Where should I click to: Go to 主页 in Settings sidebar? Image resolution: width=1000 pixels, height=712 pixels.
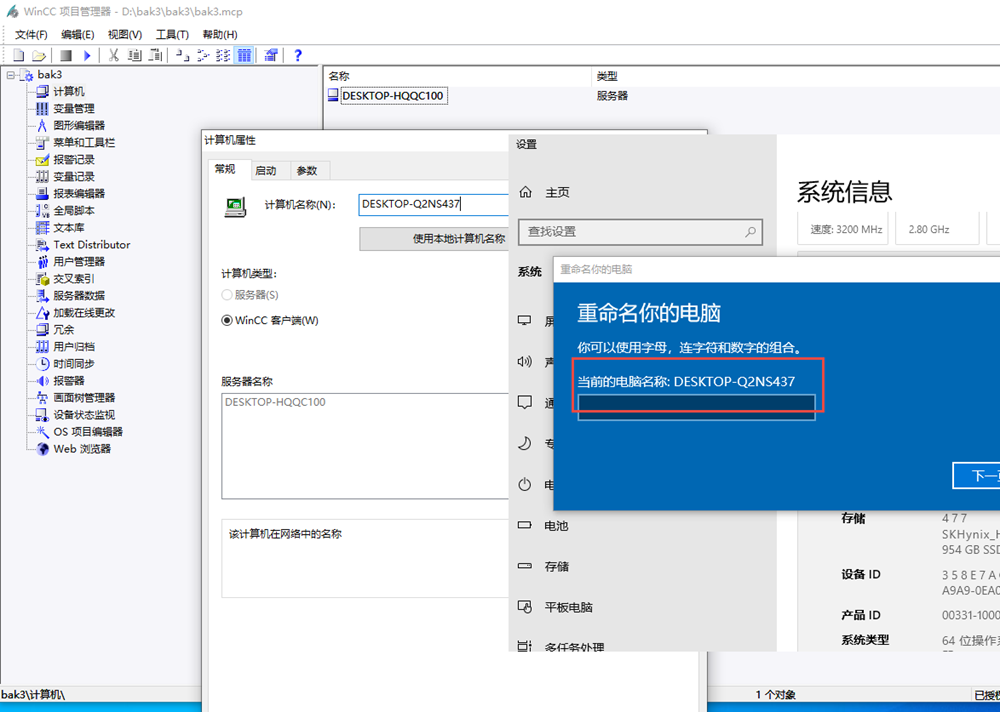click(557, 192)
